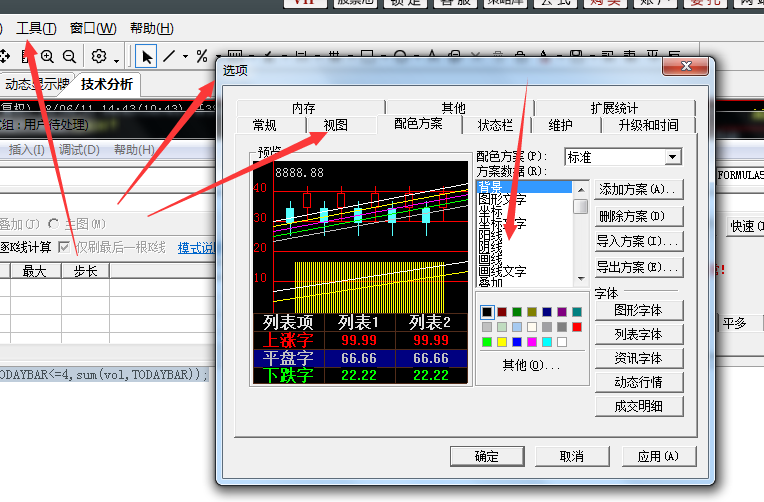Switch to the 技术分析 tab
The image size is (764, 502).
(107, 84)
